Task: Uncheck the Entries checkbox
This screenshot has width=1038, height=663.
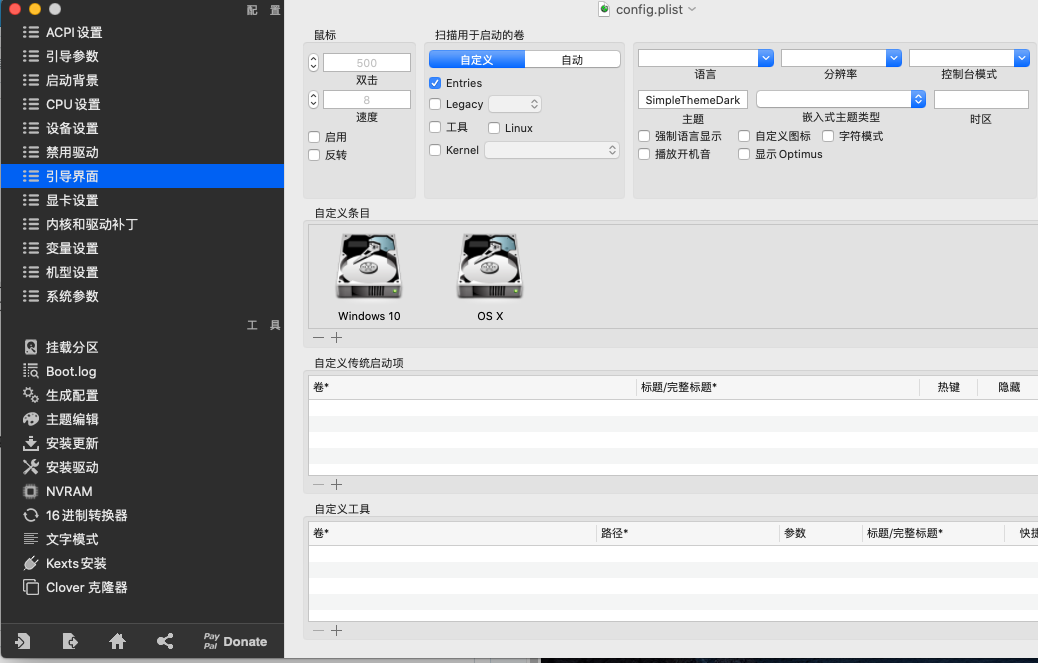Action: coord(435,83)
